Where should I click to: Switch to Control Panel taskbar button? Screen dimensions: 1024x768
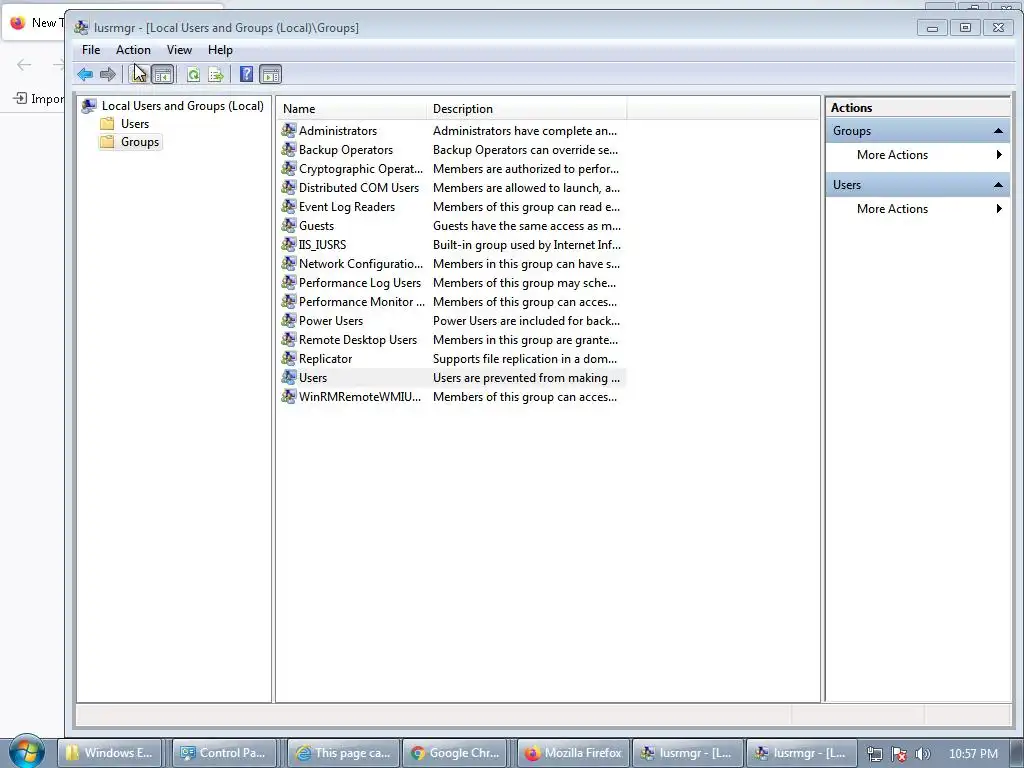pyautogui.click(x=225, y=752)
